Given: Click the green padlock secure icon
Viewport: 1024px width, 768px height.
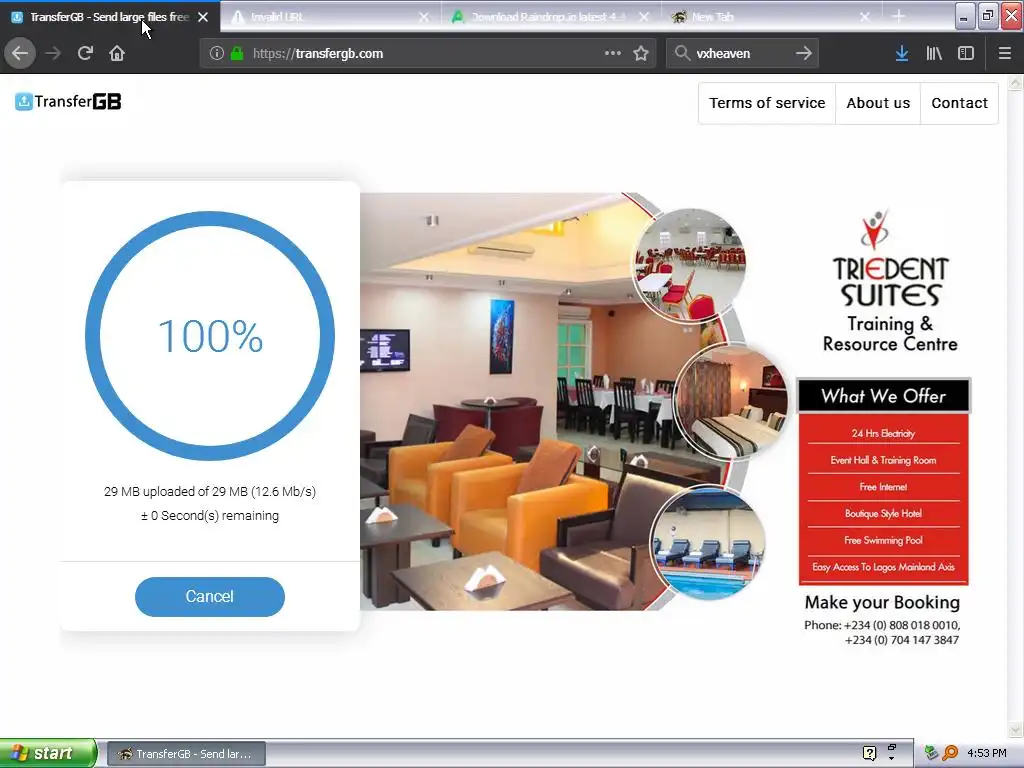Looking at the screenshot, I should (x=237, y=54).
